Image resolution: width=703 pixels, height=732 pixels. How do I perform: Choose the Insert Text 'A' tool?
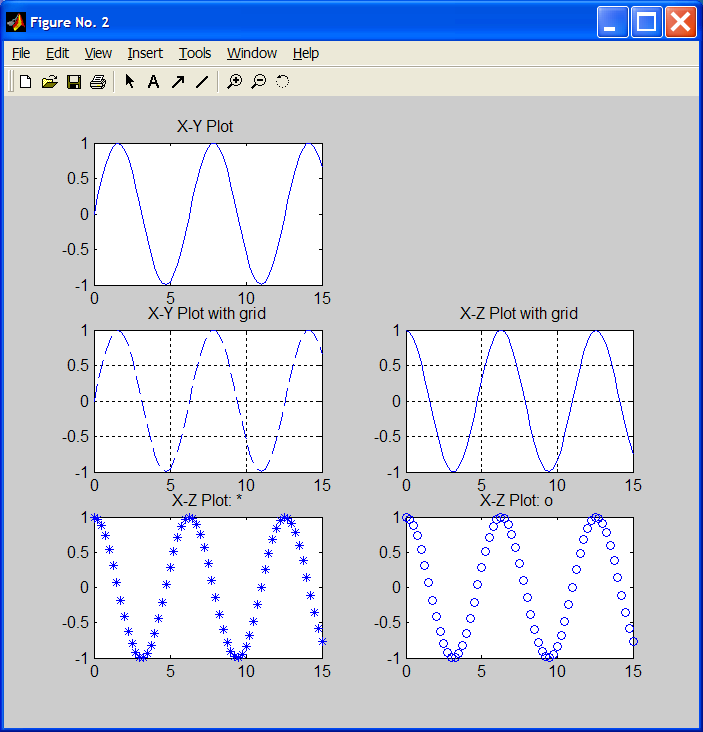(x=153, y=82)
